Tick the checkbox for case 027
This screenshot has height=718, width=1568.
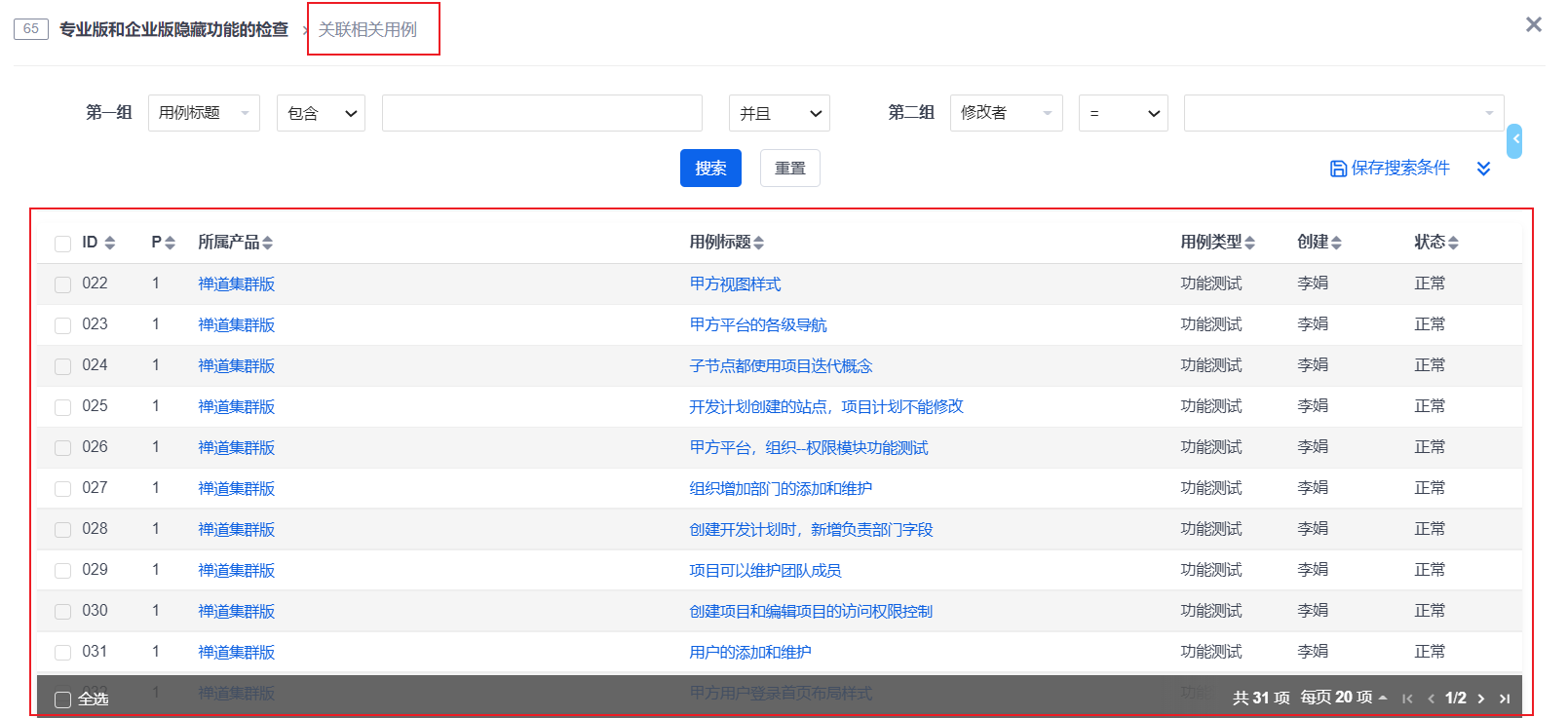[x=63, y=489]
